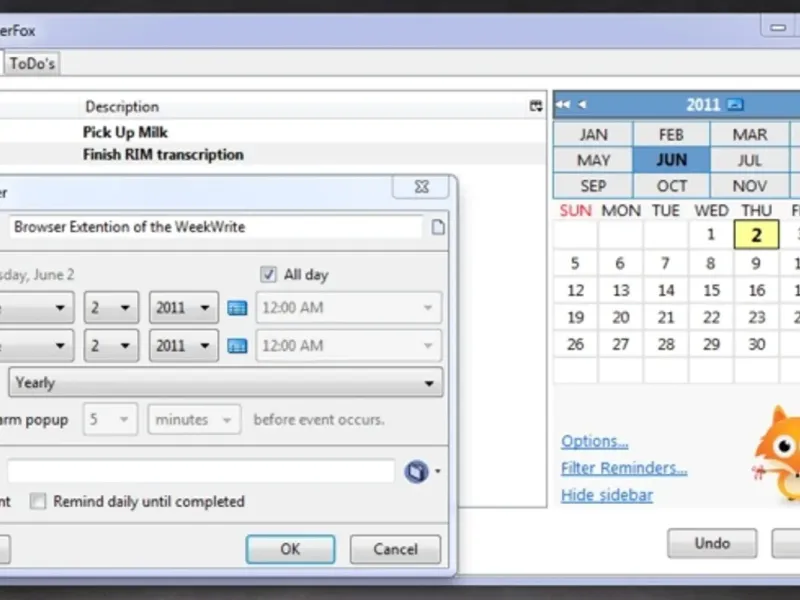Minimize the ReminderFox window
This screenshot has height=600, width=800.
coord(778,28)
